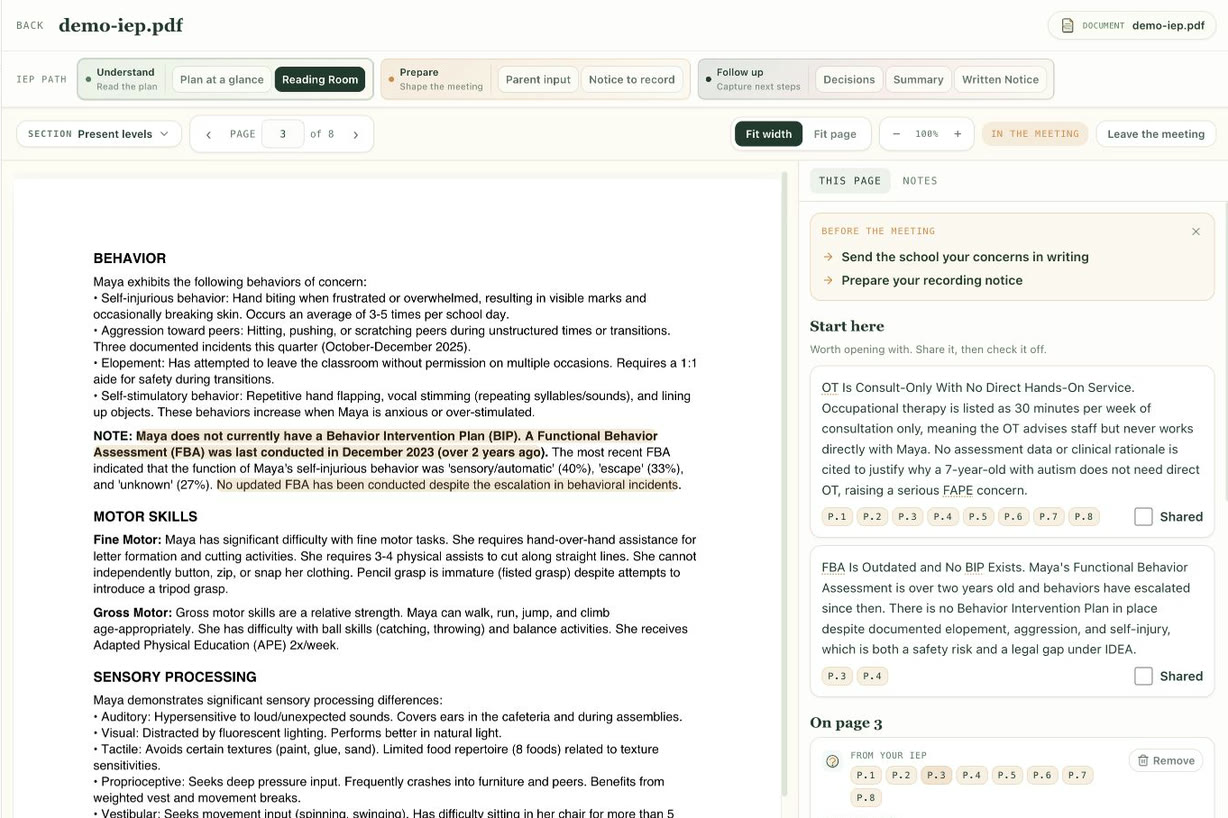Click the In the Meeting status badge
1228x818 pixels.
coord(1035,134)
